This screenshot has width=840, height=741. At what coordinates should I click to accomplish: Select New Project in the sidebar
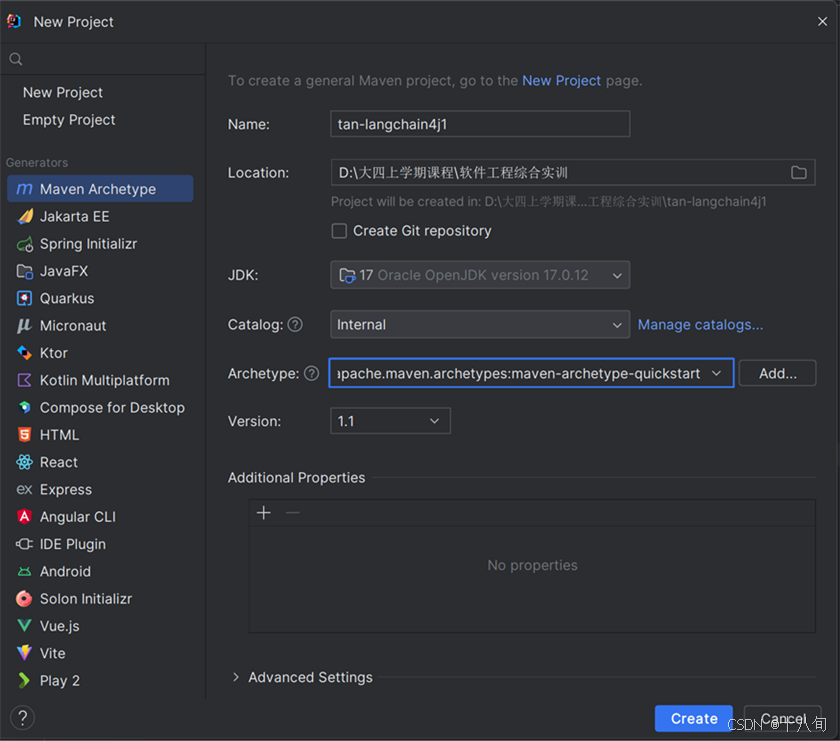coord(63,92)
